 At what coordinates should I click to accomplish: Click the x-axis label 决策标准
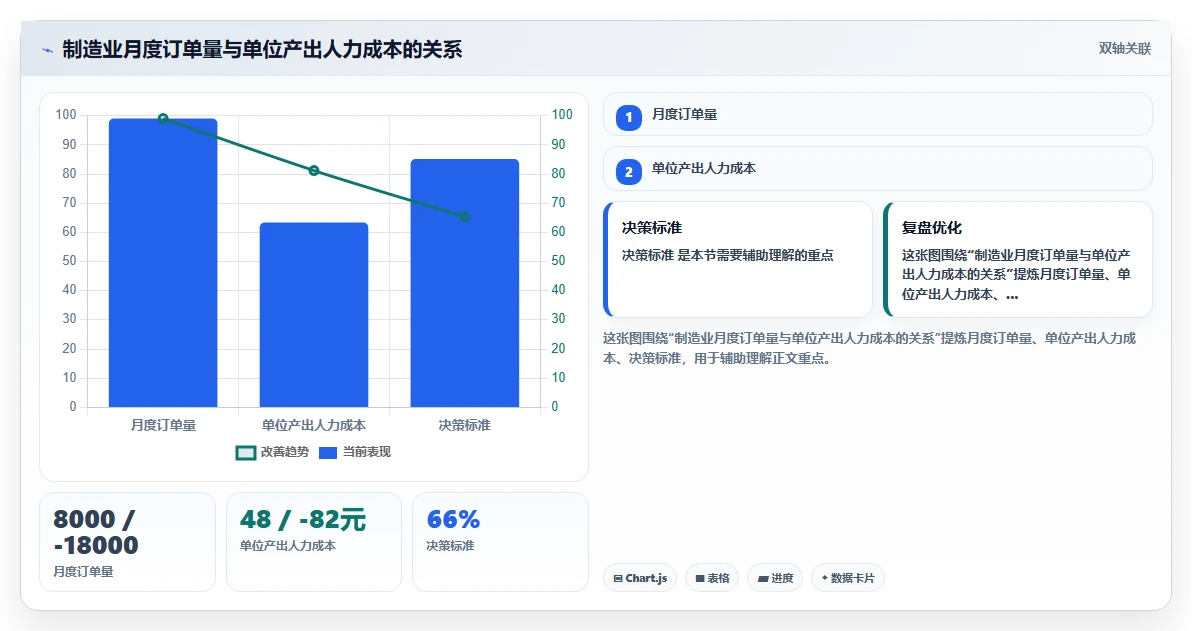click(x=464, y=426)
